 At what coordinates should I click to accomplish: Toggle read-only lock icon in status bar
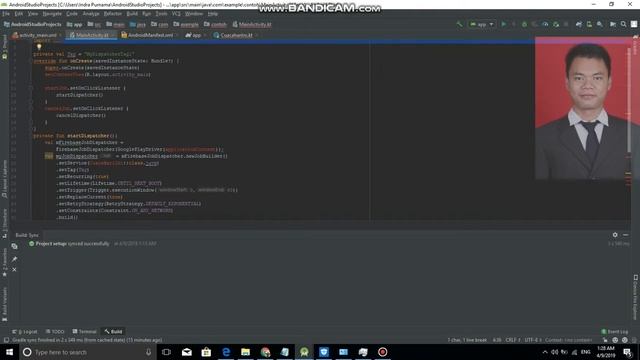(x=605, y=340)
